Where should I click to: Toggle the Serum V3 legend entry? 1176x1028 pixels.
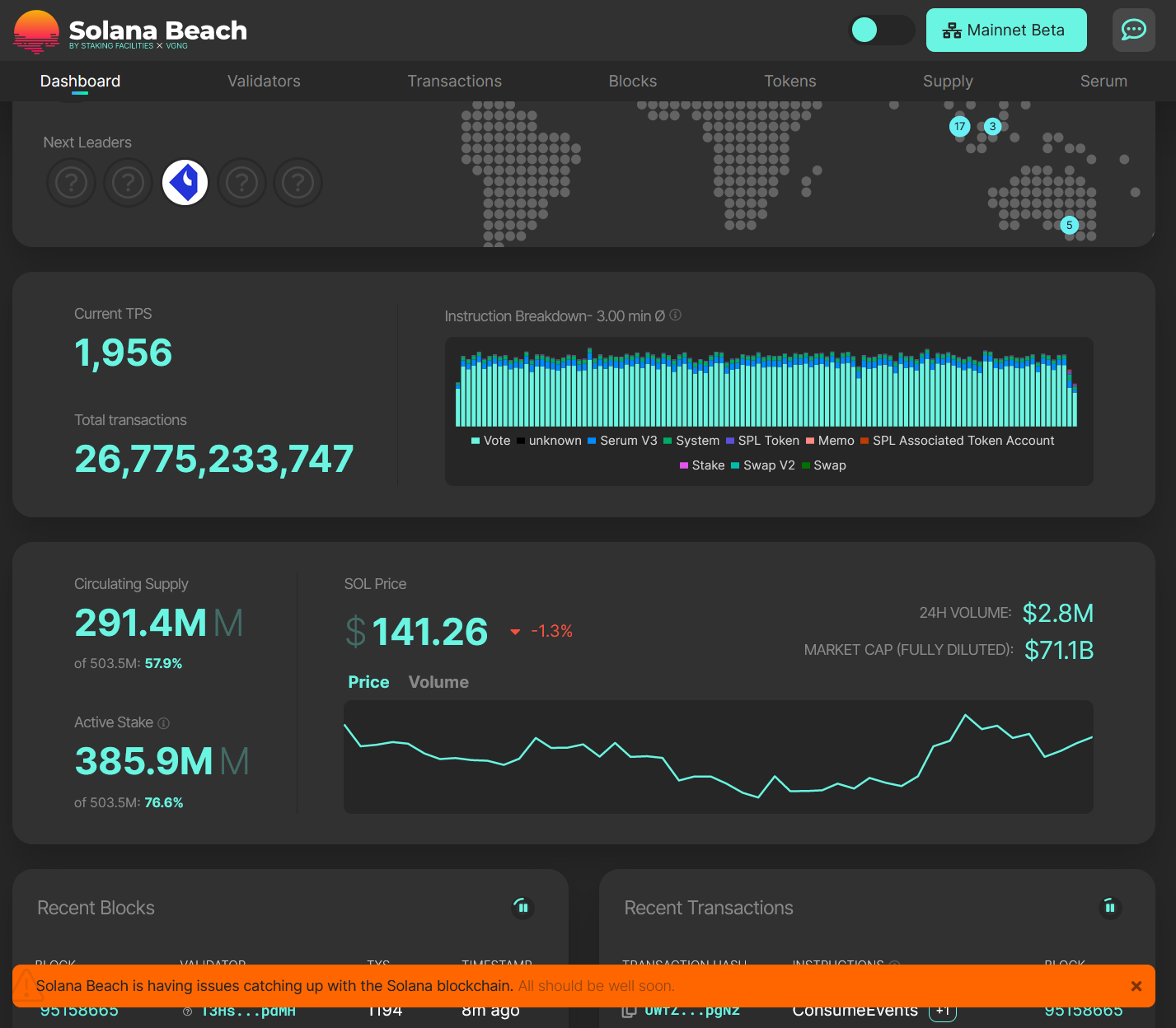[x=622, y=441]
